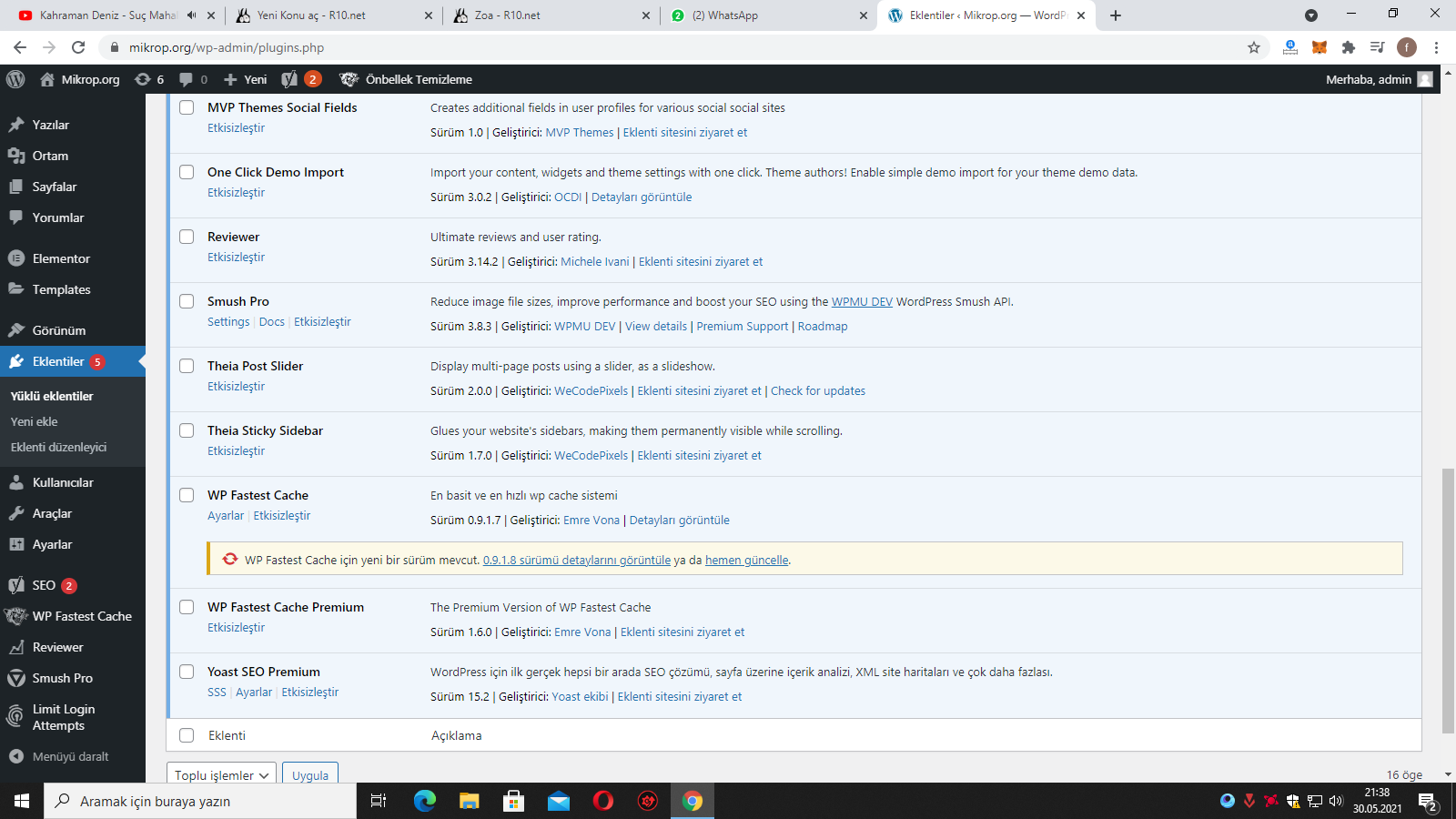This screenshot has width=1456, height=819.
Task: Open File Explorer from the taskbar
Action: [469, 801]
